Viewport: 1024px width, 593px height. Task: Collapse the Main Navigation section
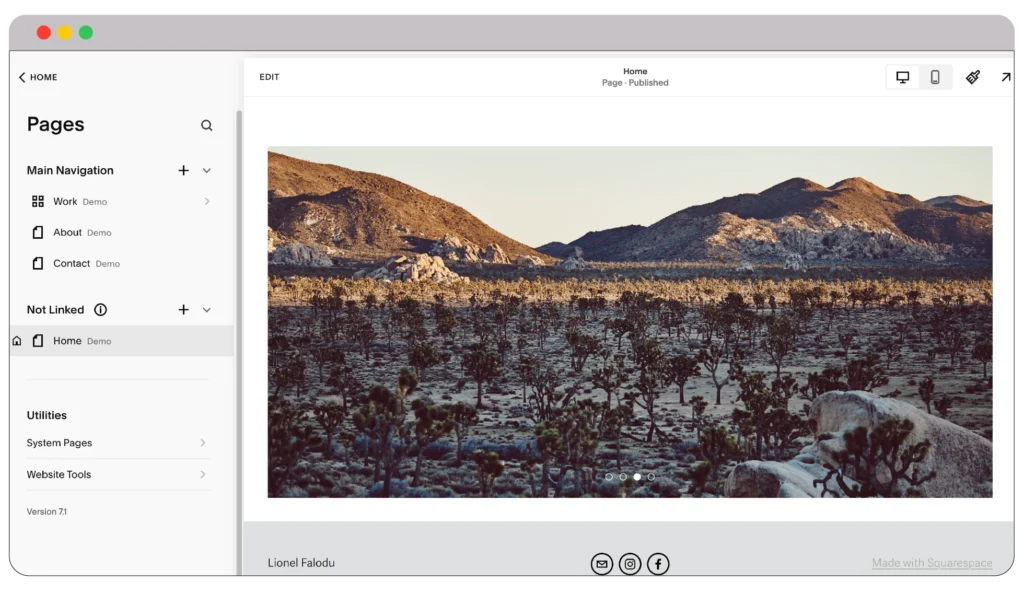[x=206, y=170]
